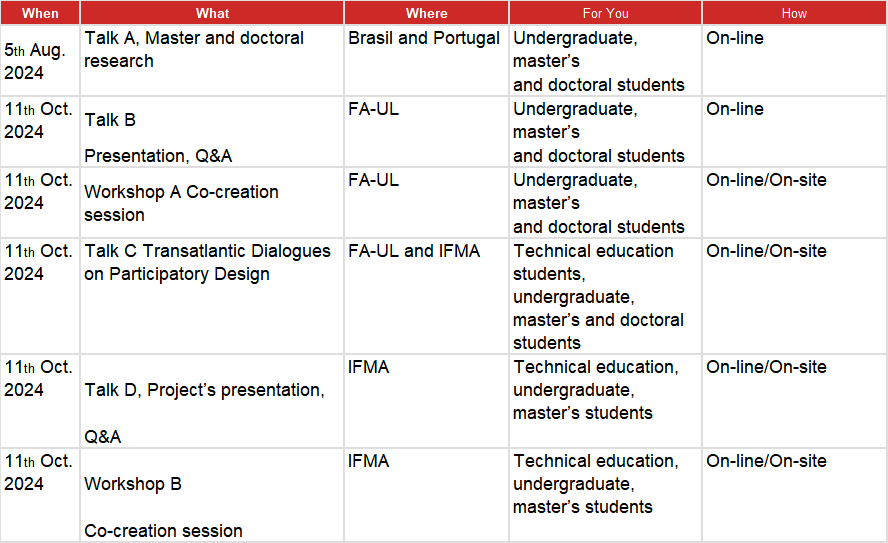888x543 pixels.
Task: Select 'Talk A, Master and doctoral research' cell
Action: tap(212, 61)
